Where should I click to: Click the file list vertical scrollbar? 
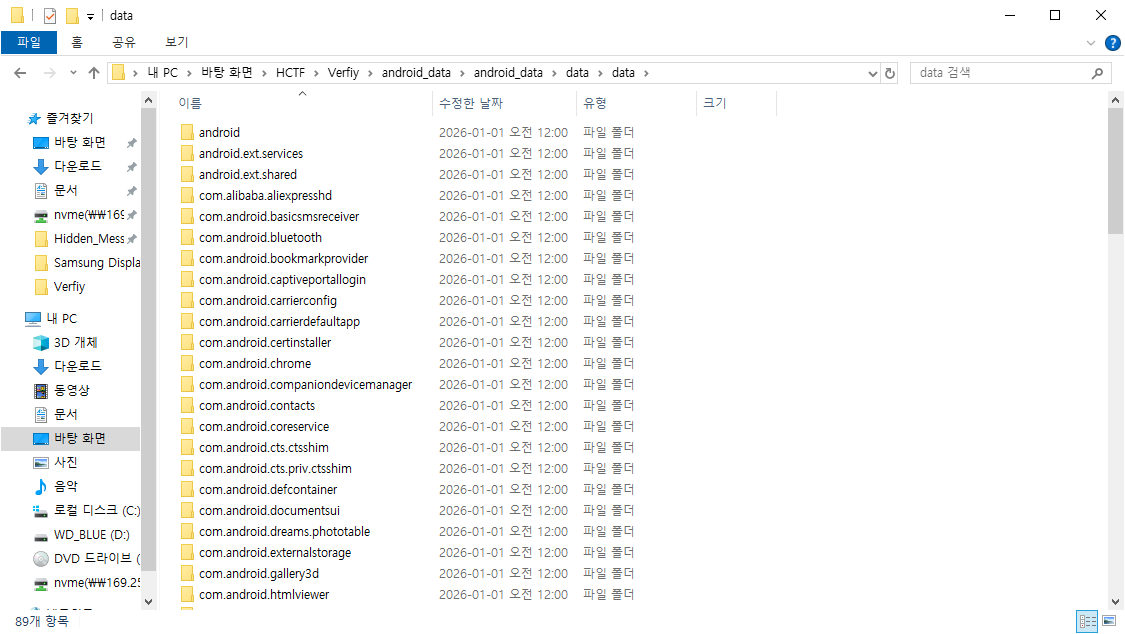point(1116,350)
